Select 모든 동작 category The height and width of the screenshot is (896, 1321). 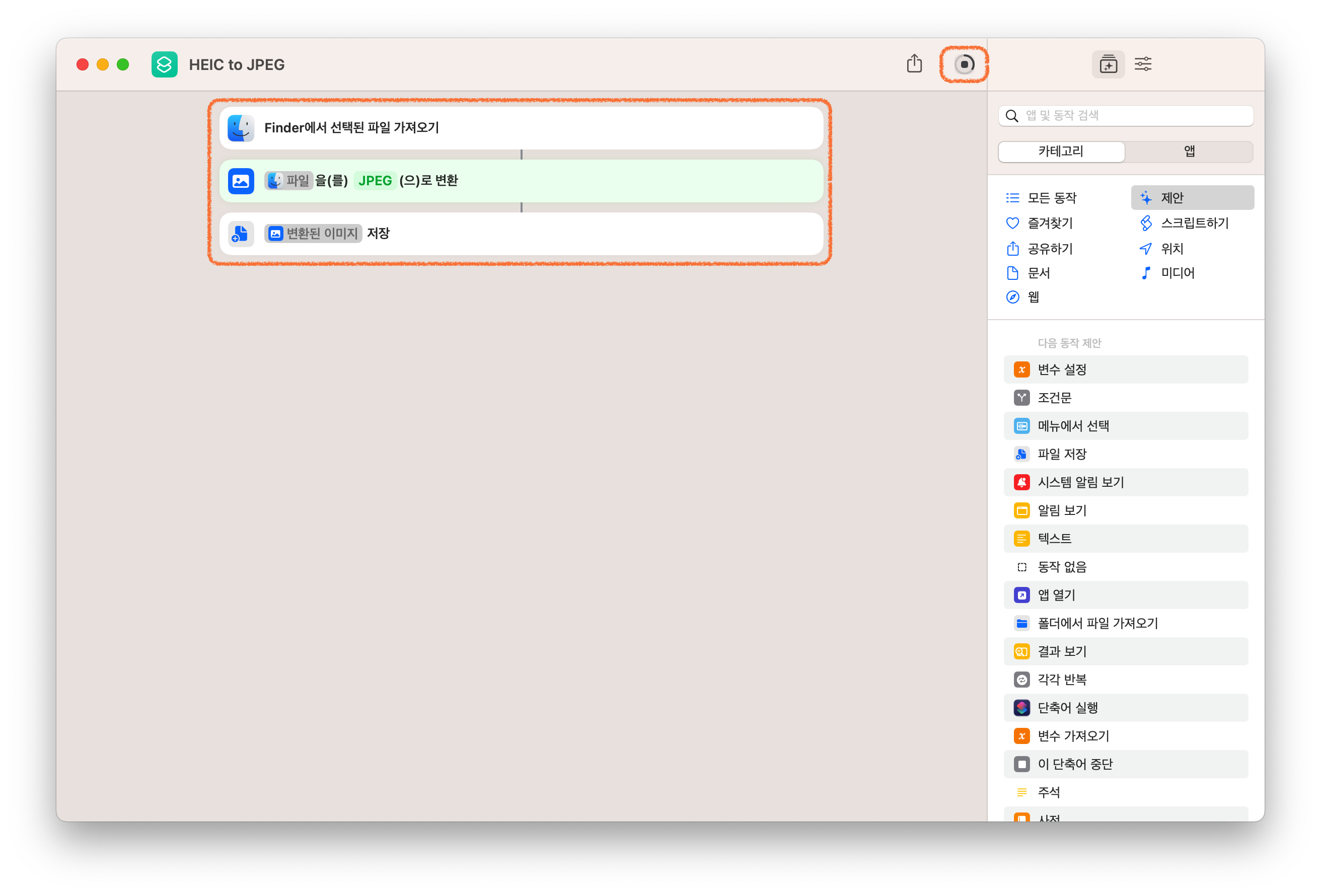1052,198
